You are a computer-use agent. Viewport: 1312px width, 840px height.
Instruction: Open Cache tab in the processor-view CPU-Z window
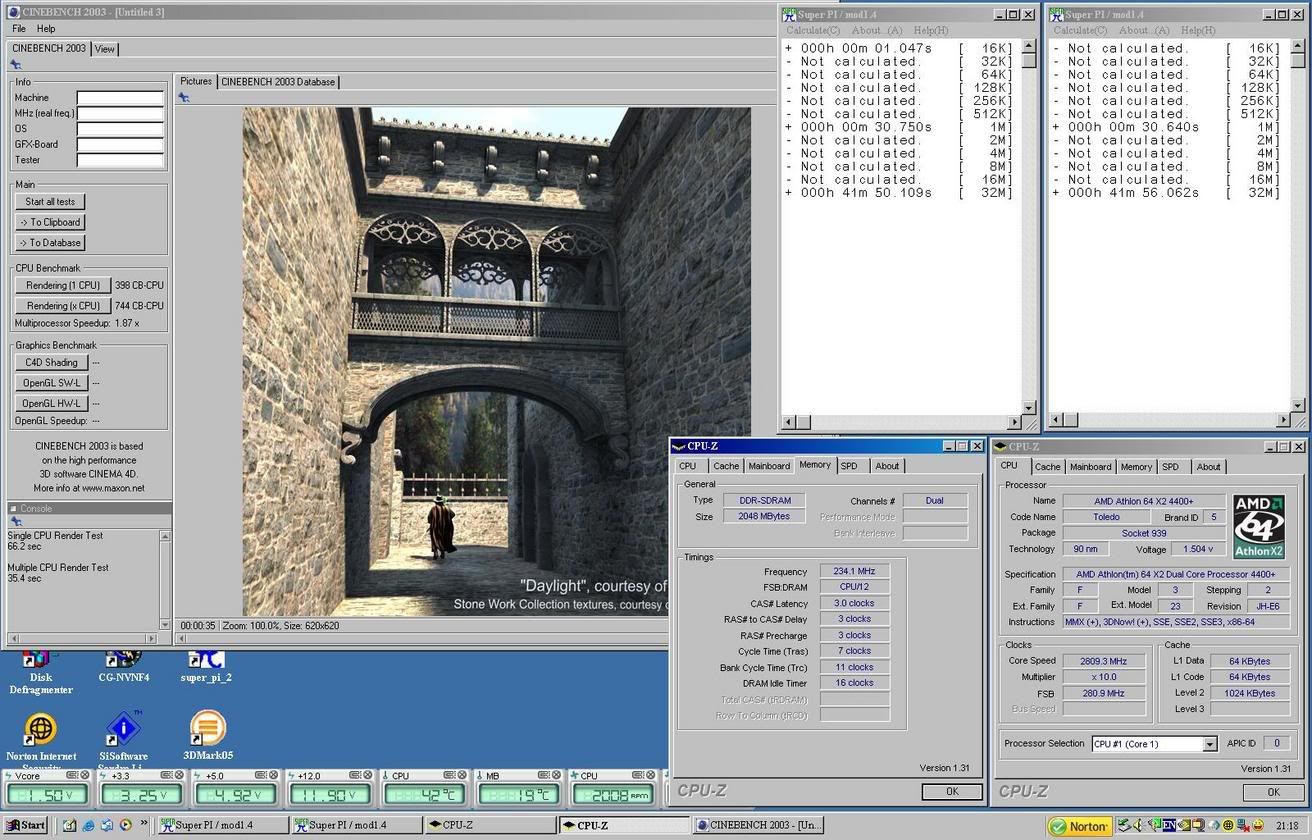(1047, 467)
